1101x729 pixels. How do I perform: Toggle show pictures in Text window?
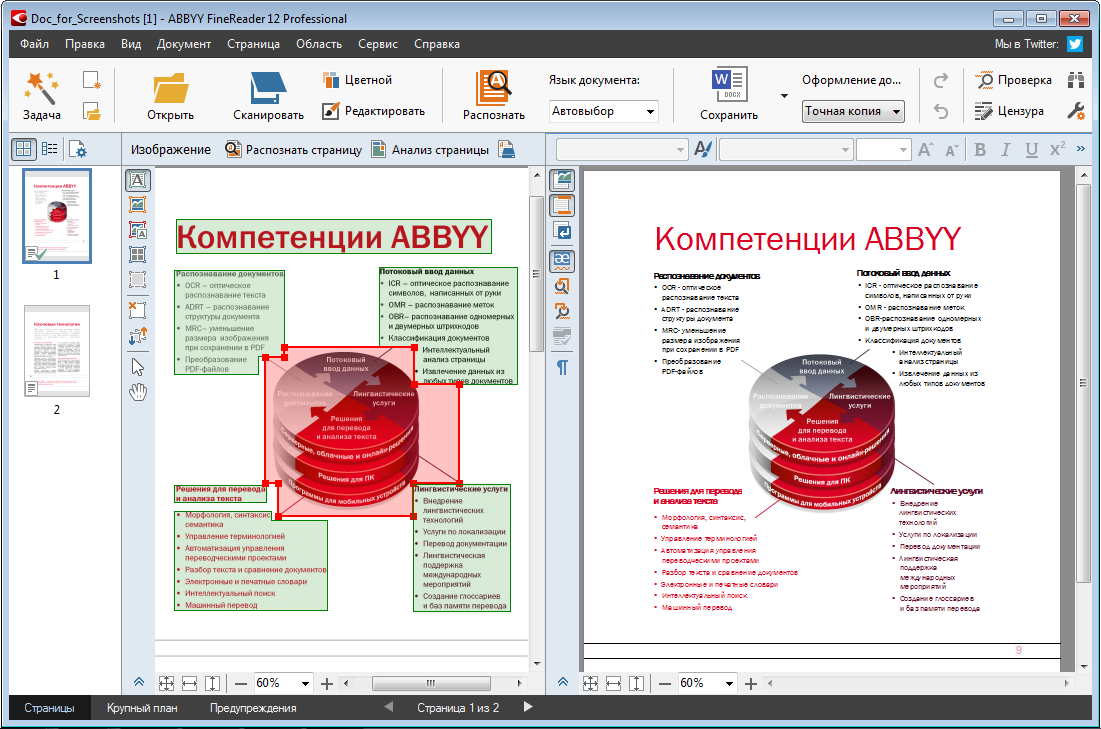pos(562,180)
